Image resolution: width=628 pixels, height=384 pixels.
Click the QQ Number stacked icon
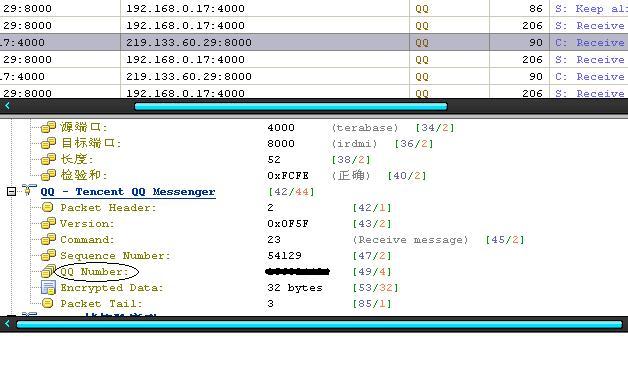coord(48,271)
